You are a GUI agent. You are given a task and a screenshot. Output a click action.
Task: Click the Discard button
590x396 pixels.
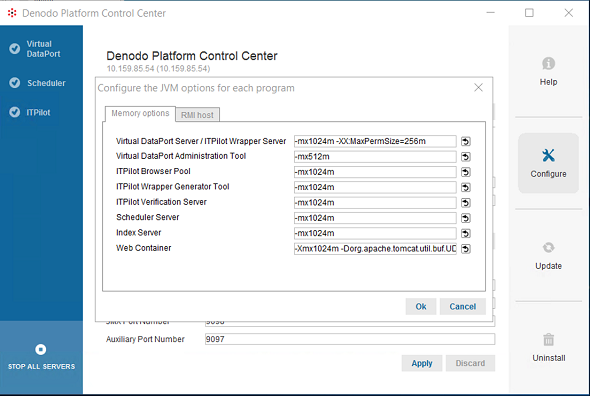click(470, 363)
